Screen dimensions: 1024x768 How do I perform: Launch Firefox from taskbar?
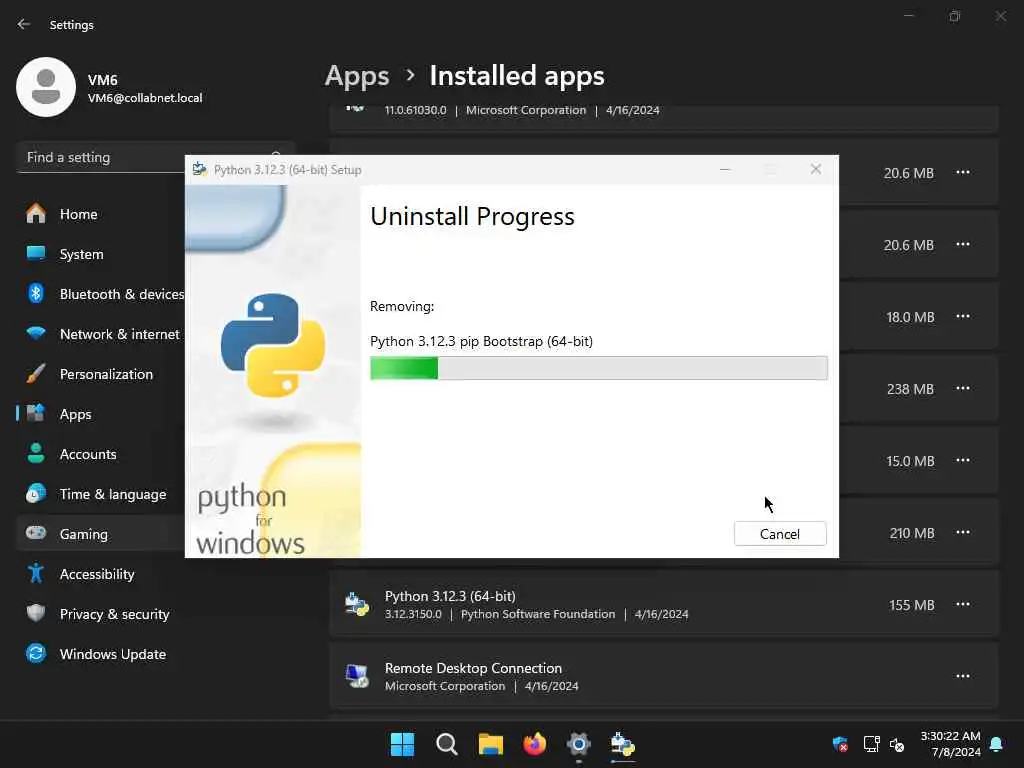535,744
